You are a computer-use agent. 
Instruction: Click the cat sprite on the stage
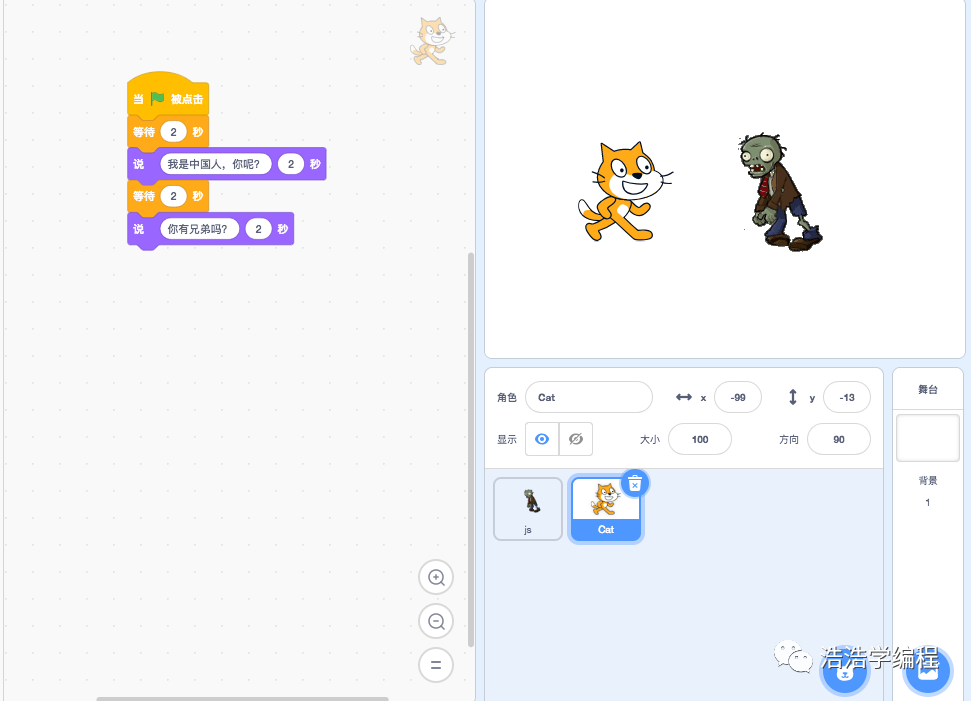(x=625, y=191)
